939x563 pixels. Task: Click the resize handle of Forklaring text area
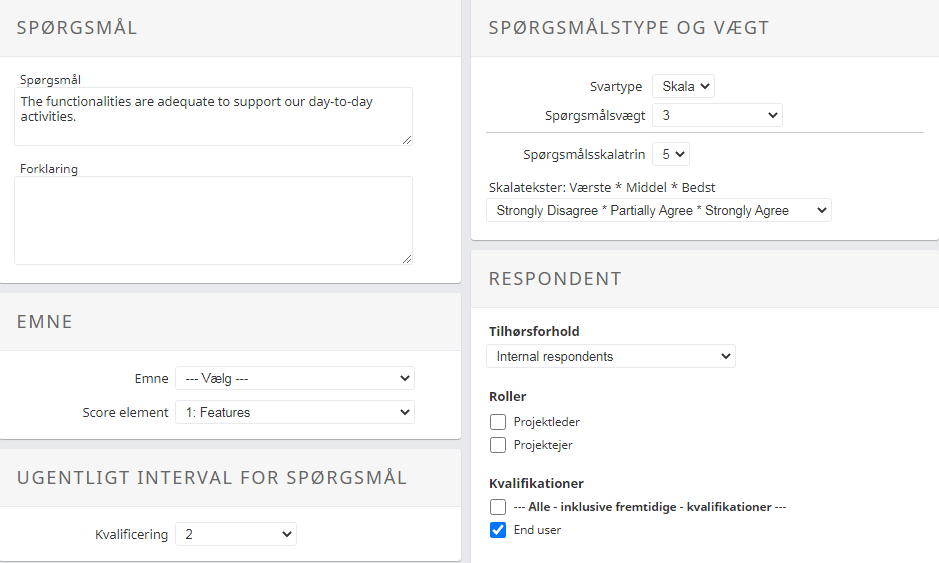click(407, 259)
